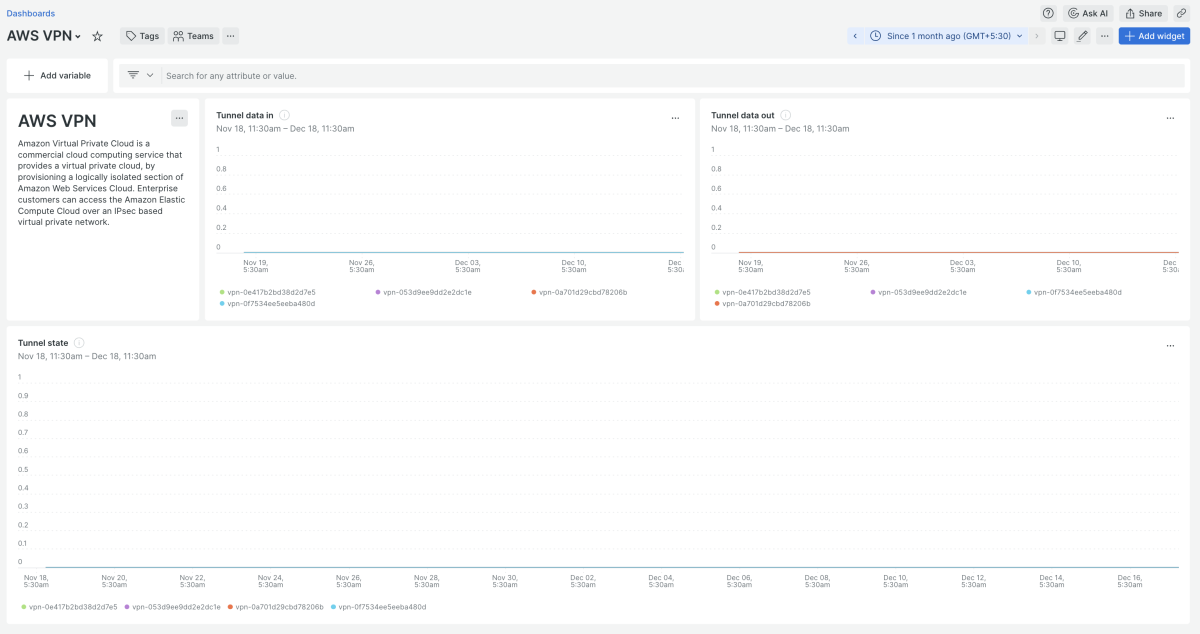Toggle vpn-0f7534ee5eeba480d series in Tunnel data out
The image size is (1200, 634).
[x=1077, y=292]
